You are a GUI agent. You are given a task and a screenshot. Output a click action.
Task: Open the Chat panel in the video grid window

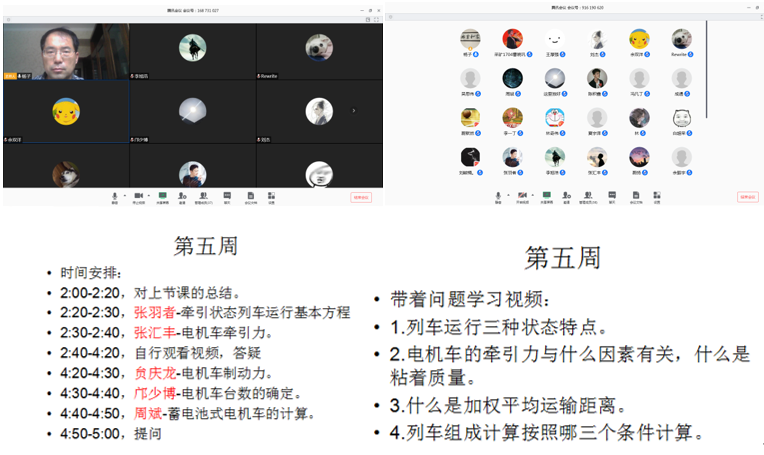click(x=227, y=196)
